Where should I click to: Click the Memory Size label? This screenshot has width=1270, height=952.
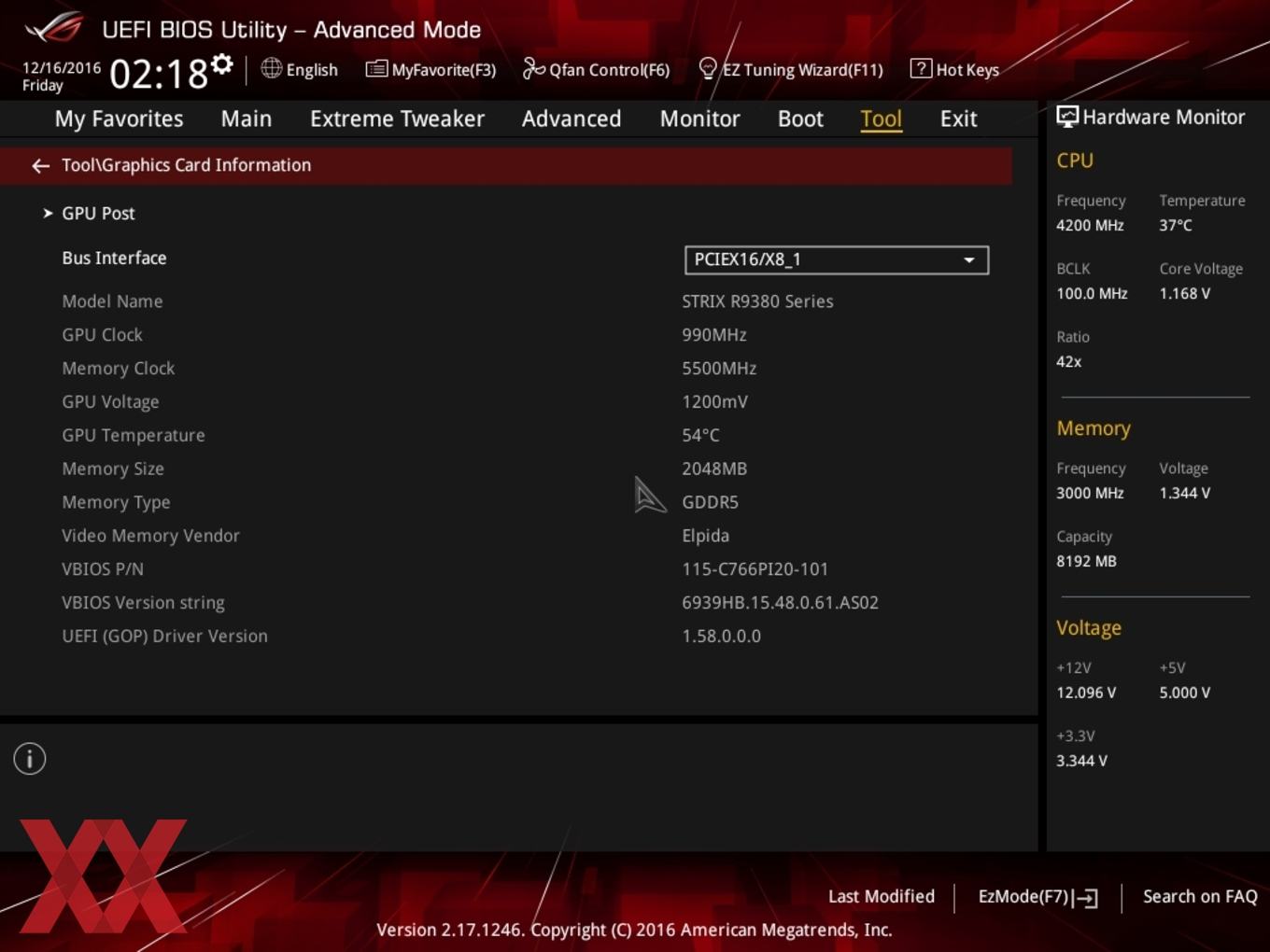(x=113, y=469)
